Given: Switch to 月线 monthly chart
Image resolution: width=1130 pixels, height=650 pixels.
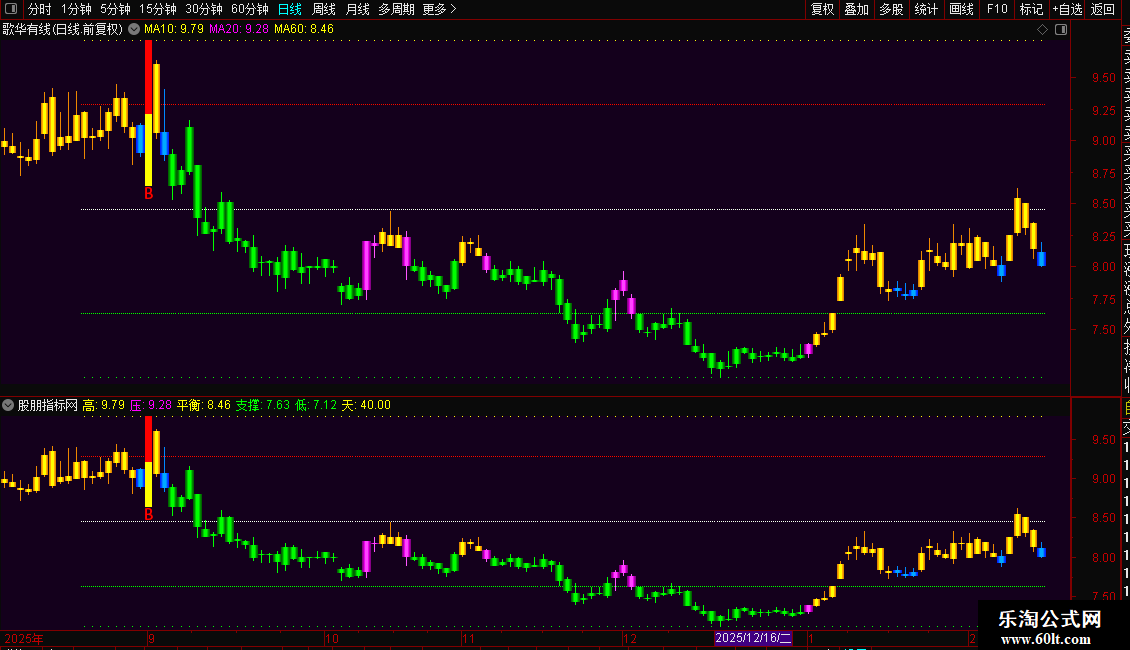Looking at the screenshot, I should coord(357,9).
